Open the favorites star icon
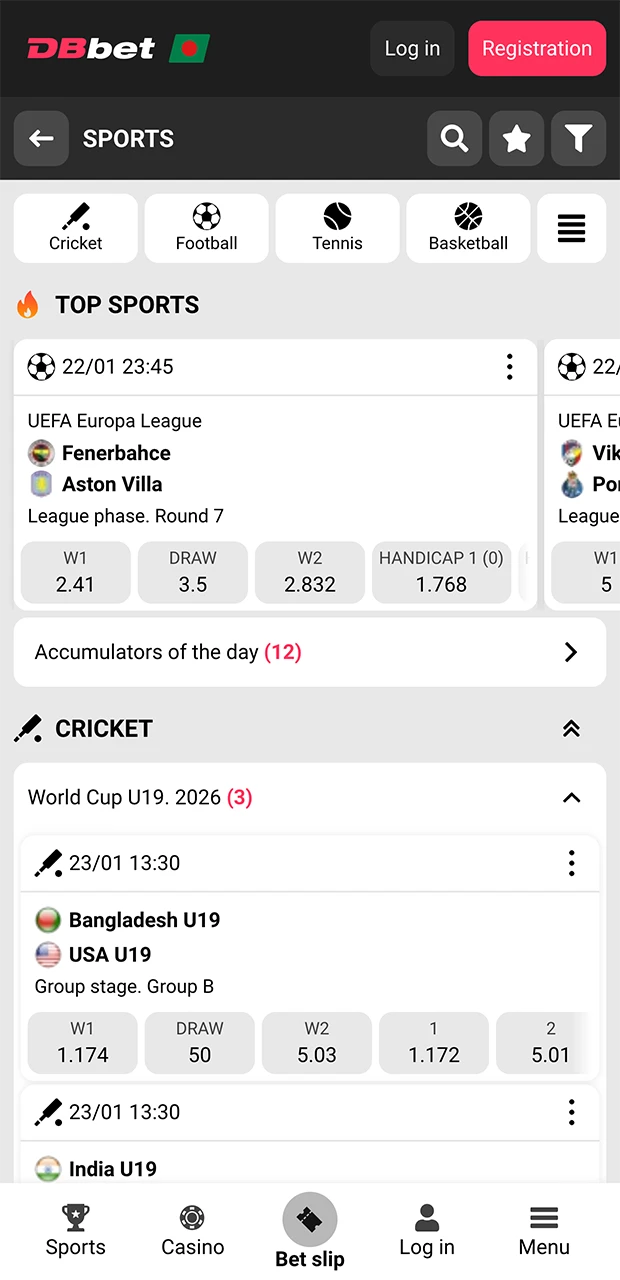The height and width of the screenshot is (1280, 620). (516, 138)
